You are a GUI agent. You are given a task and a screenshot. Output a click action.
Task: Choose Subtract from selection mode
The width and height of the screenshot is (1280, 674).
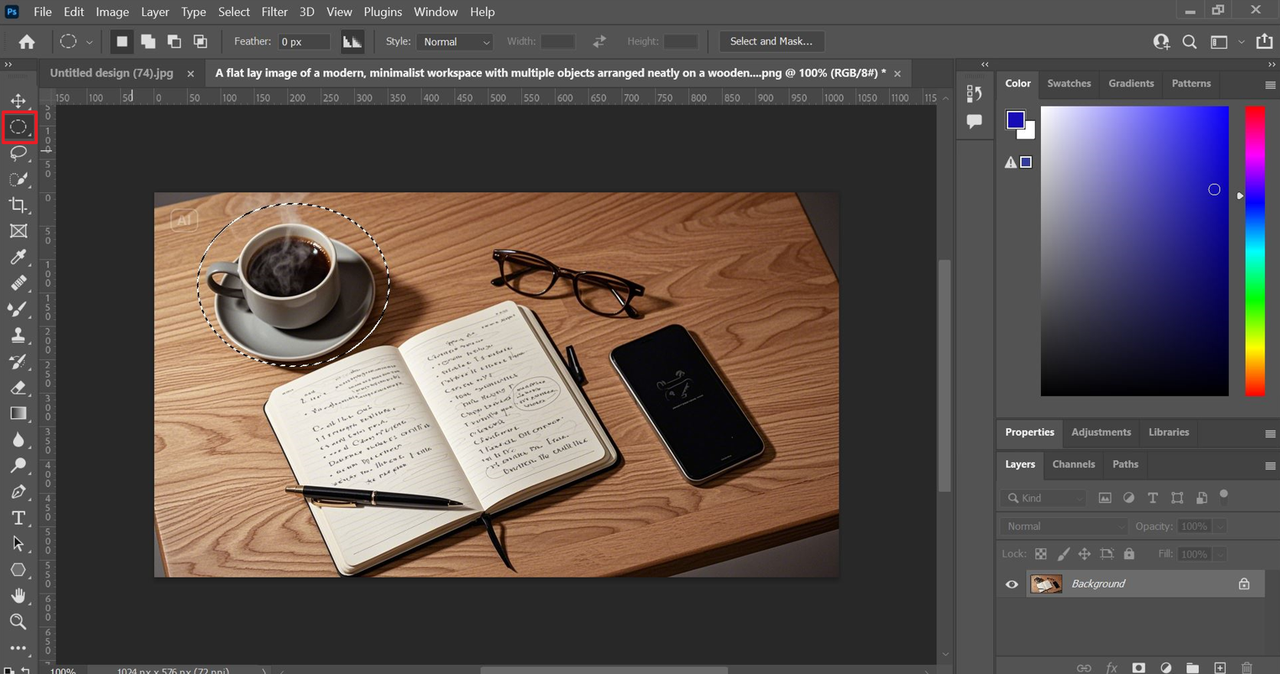174,41
